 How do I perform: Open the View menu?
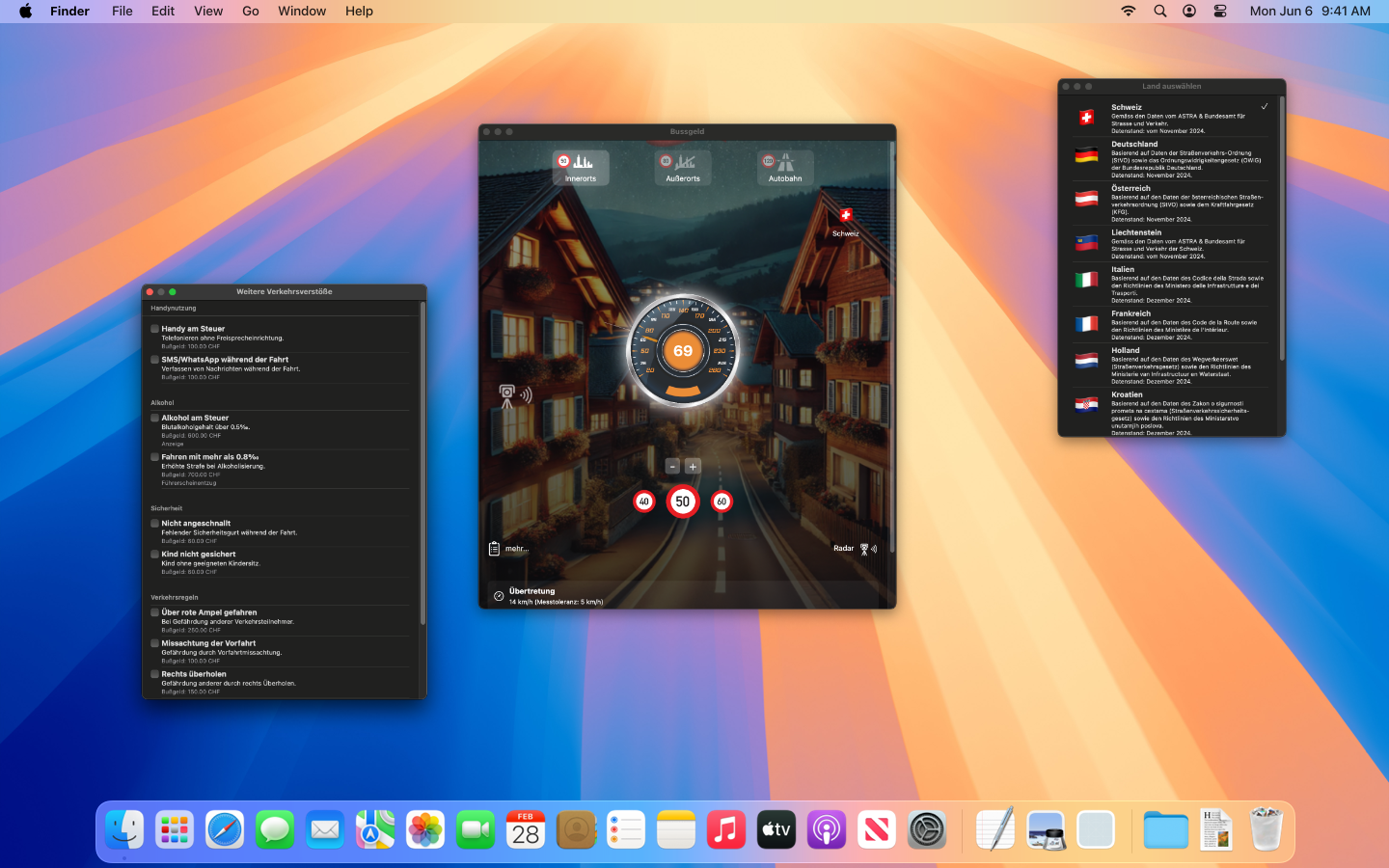pos(208,11)
